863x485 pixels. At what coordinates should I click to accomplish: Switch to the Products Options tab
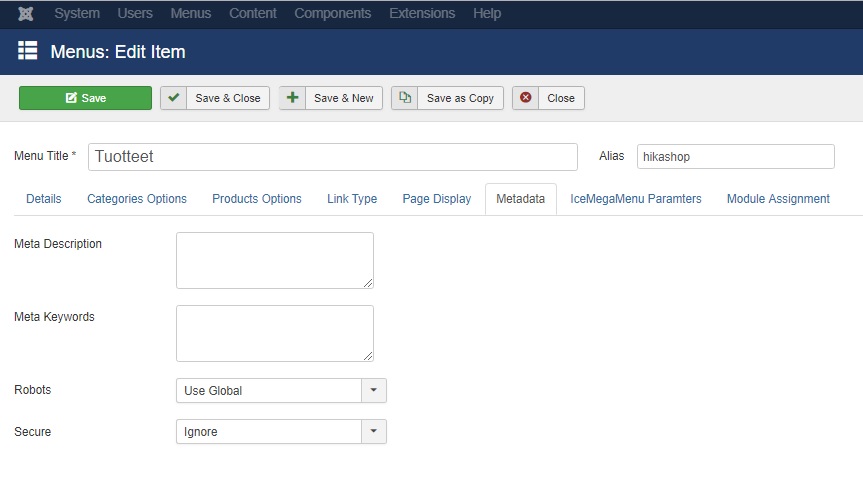(x=256, y=199)
